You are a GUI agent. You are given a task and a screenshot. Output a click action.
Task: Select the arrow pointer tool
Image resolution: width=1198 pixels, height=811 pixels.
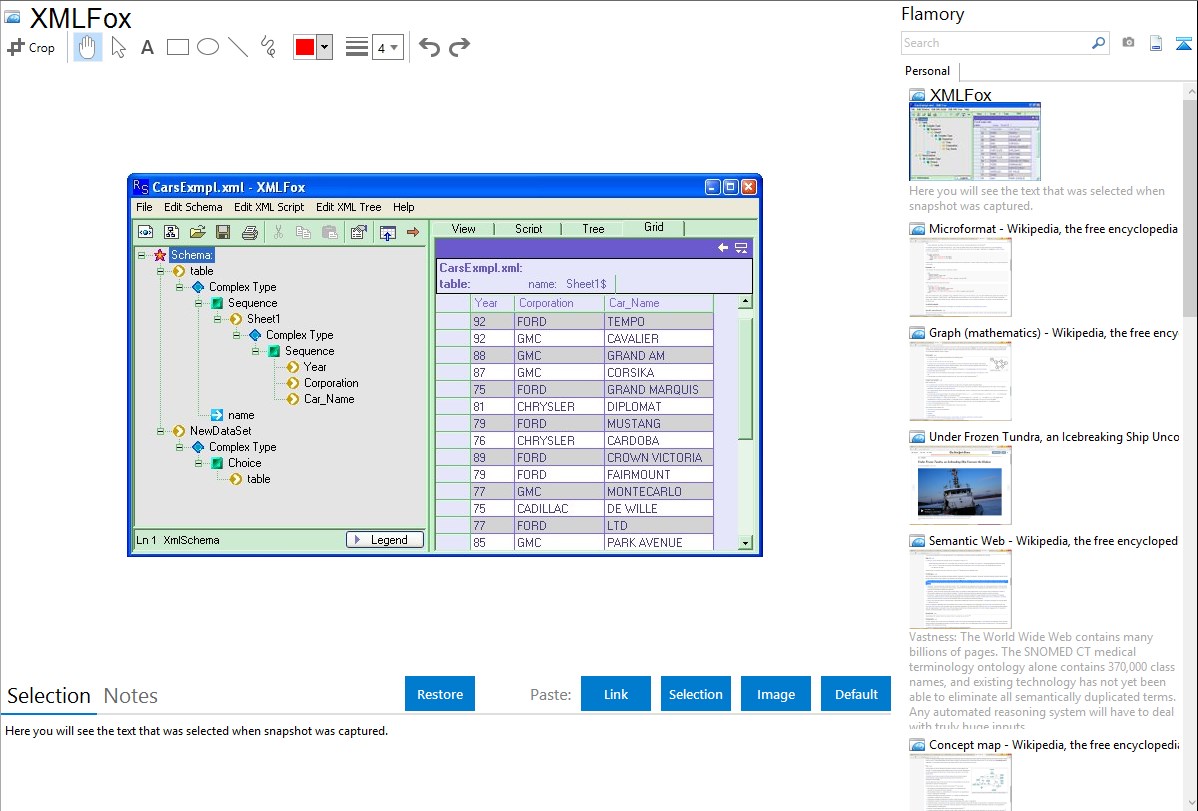(x=118, y=47)
